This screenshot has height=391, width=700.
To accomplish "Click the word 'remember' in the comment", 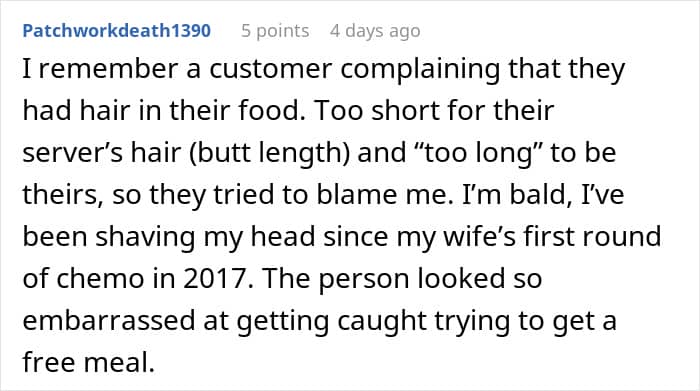I will (x=108, y=69).
